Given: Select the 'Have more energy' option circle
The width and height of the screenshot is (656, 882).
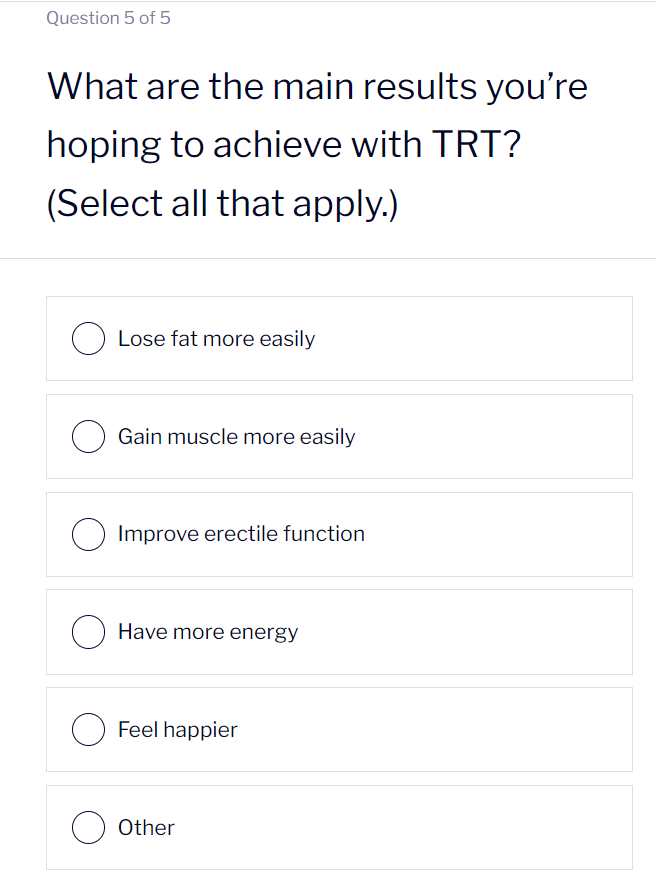Looking at the screenshot, I should coord(88,631).
